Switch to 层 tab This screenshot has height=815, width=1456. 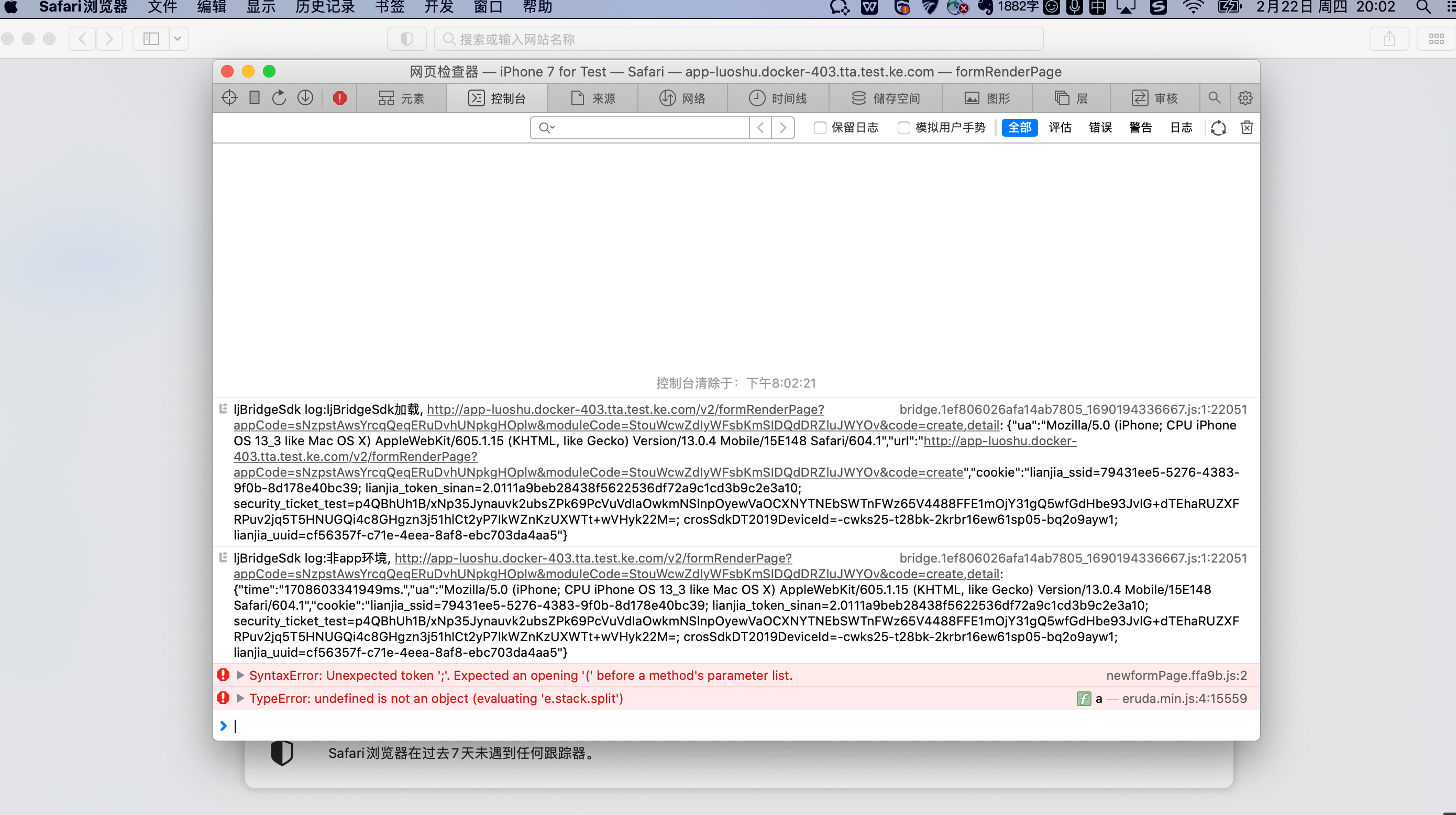[1071, 98]
